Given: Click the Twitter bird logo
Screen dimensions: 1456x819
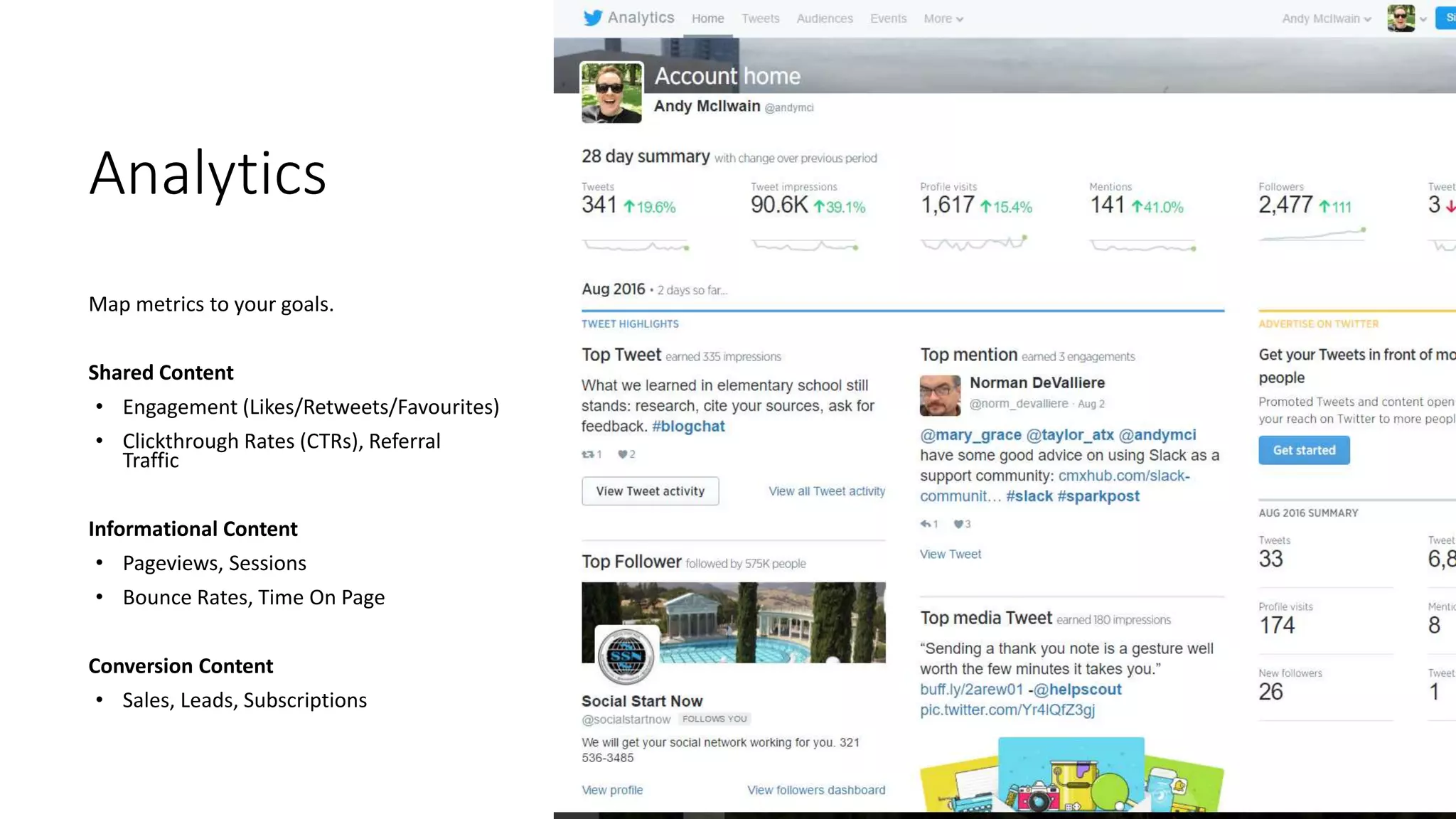Looking at the screenshot, I should tap(592, 18).
